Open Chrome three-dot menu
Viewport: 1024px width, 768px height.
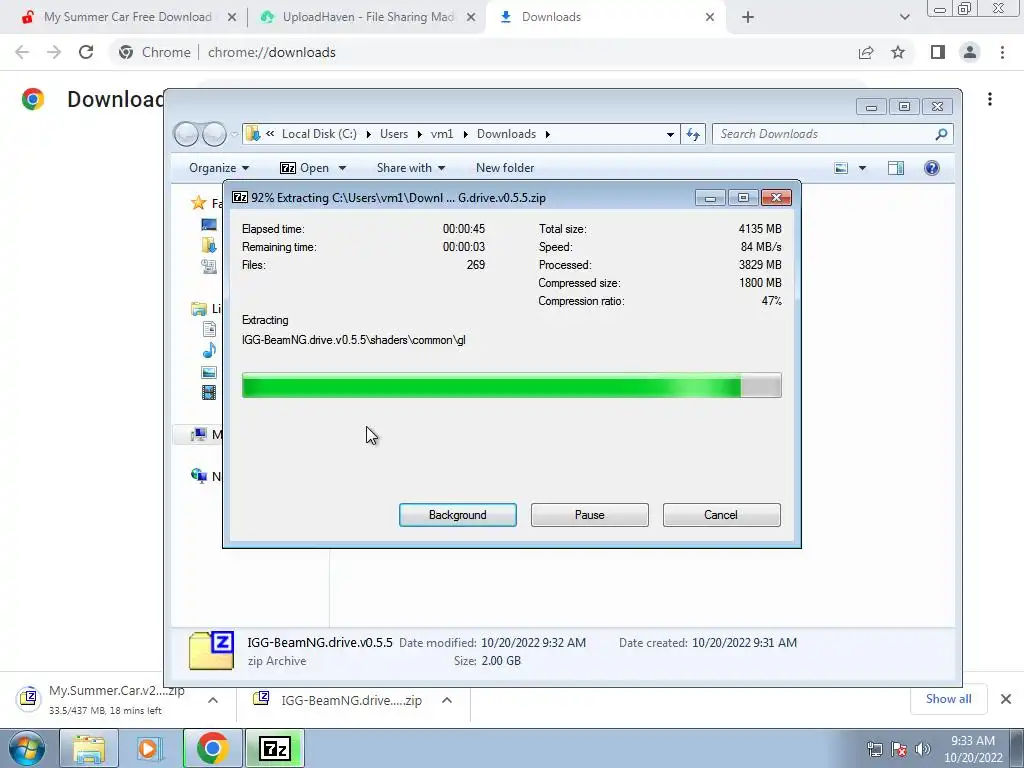(x=1002, y=52)
